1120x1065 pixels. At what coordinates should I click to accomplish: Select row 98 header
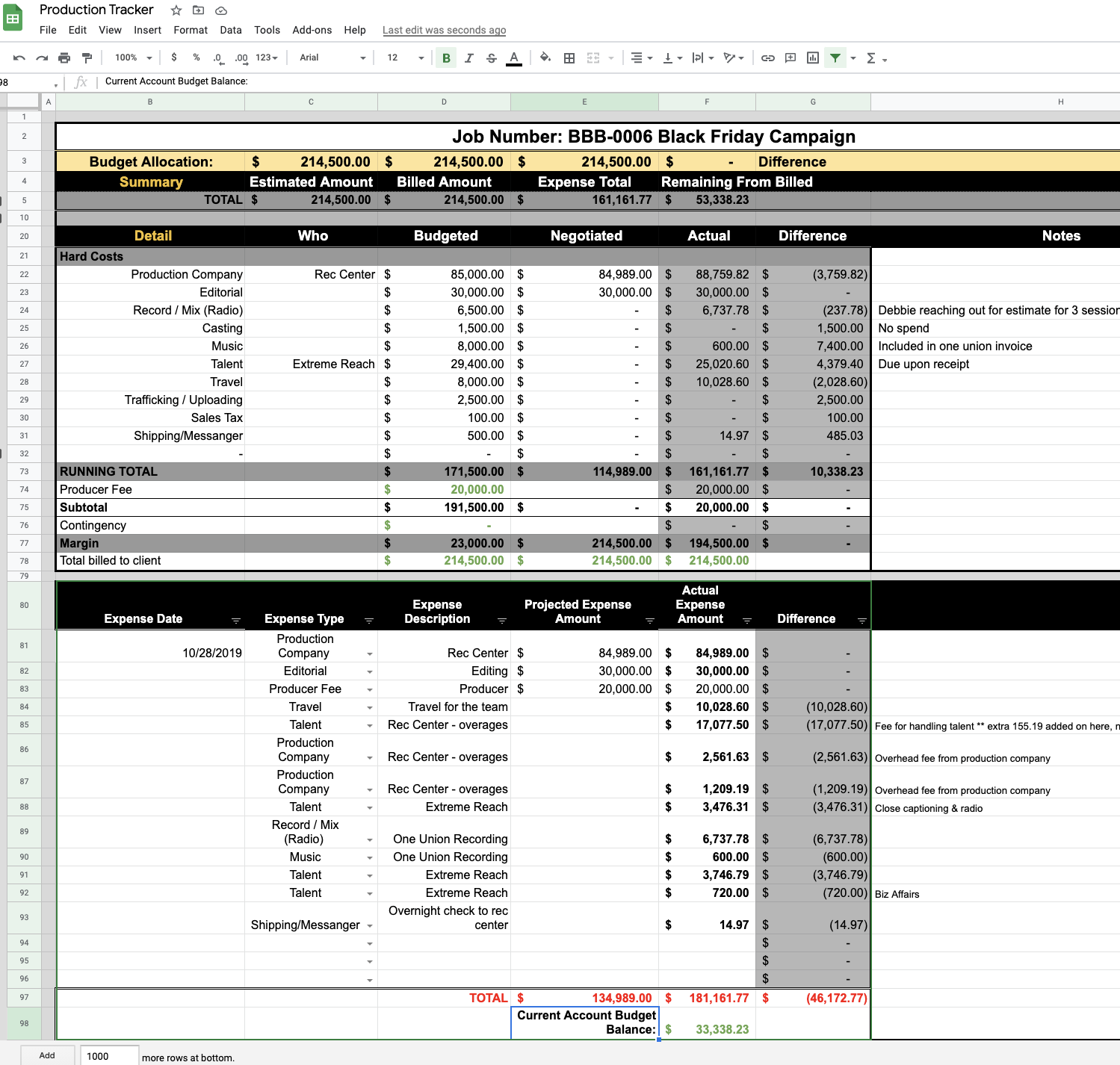24,1023
